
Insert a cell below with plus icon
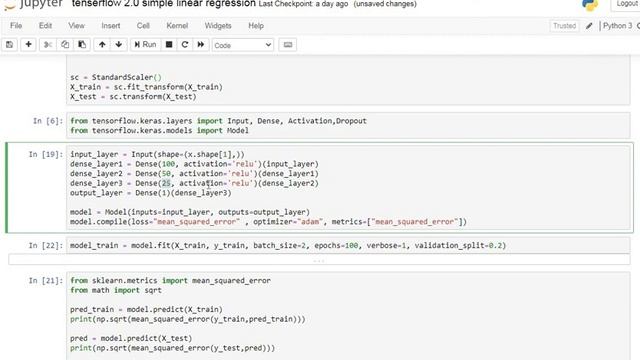click(29, 44)
